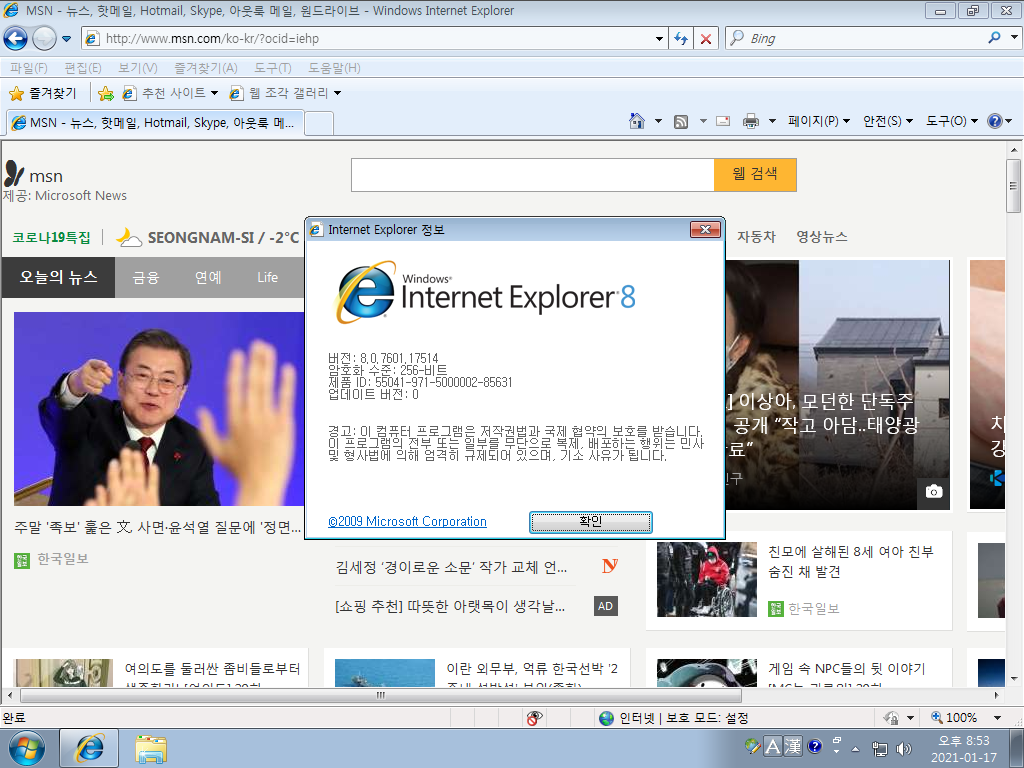This screenshot has width=1024, height=768.
Task: Open the president high-five news thumbnail
Action: coord(159,409)
